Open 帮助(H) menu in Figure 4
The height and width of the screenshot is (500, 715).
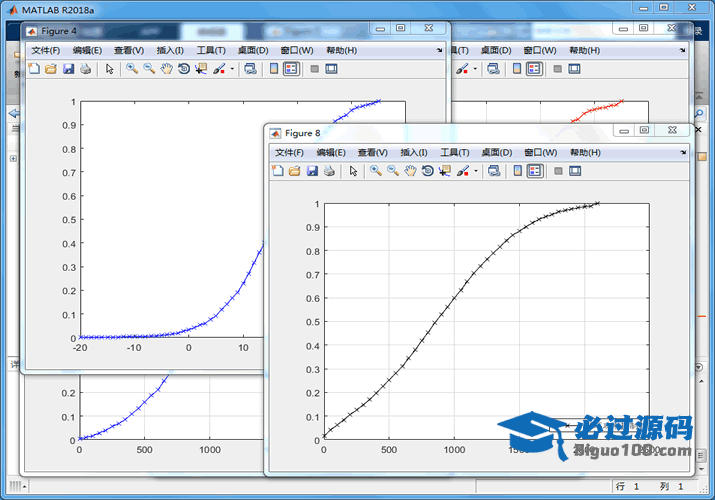[342, 50]
